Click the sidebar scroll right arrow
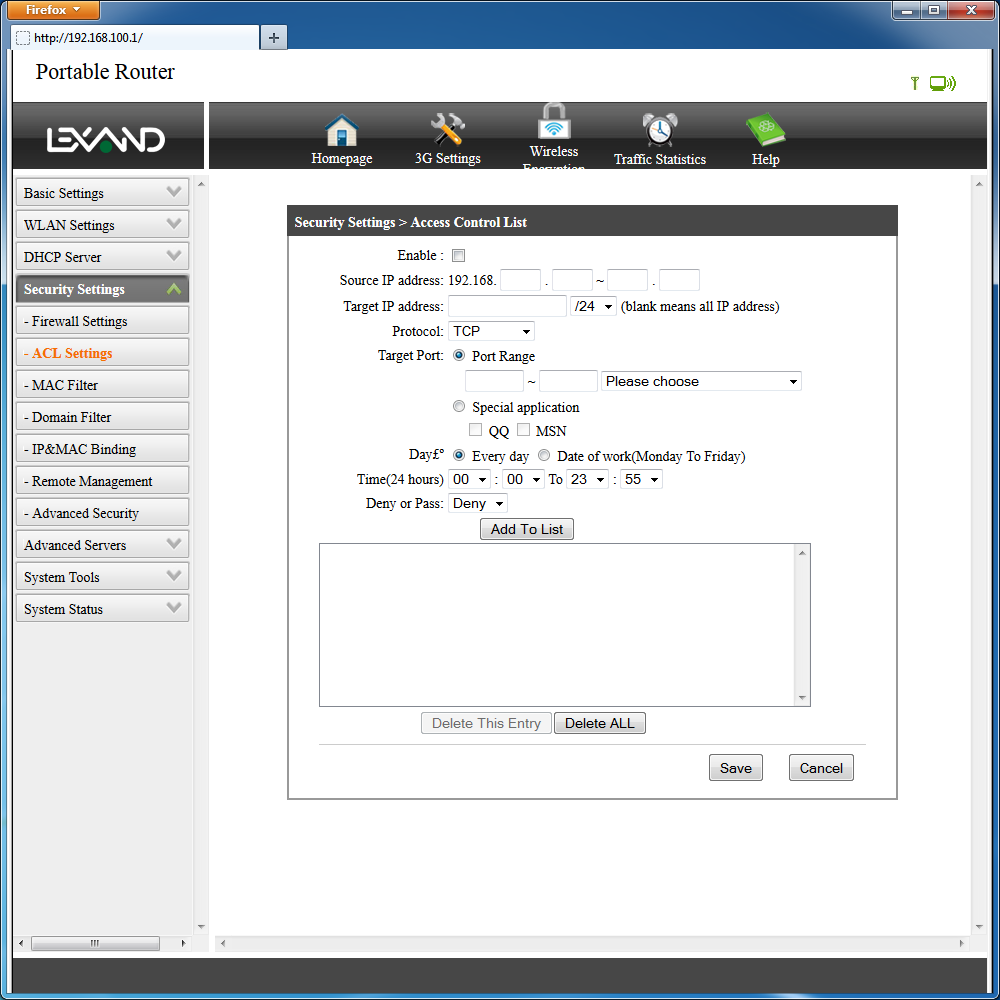 [x=184, y=943]
